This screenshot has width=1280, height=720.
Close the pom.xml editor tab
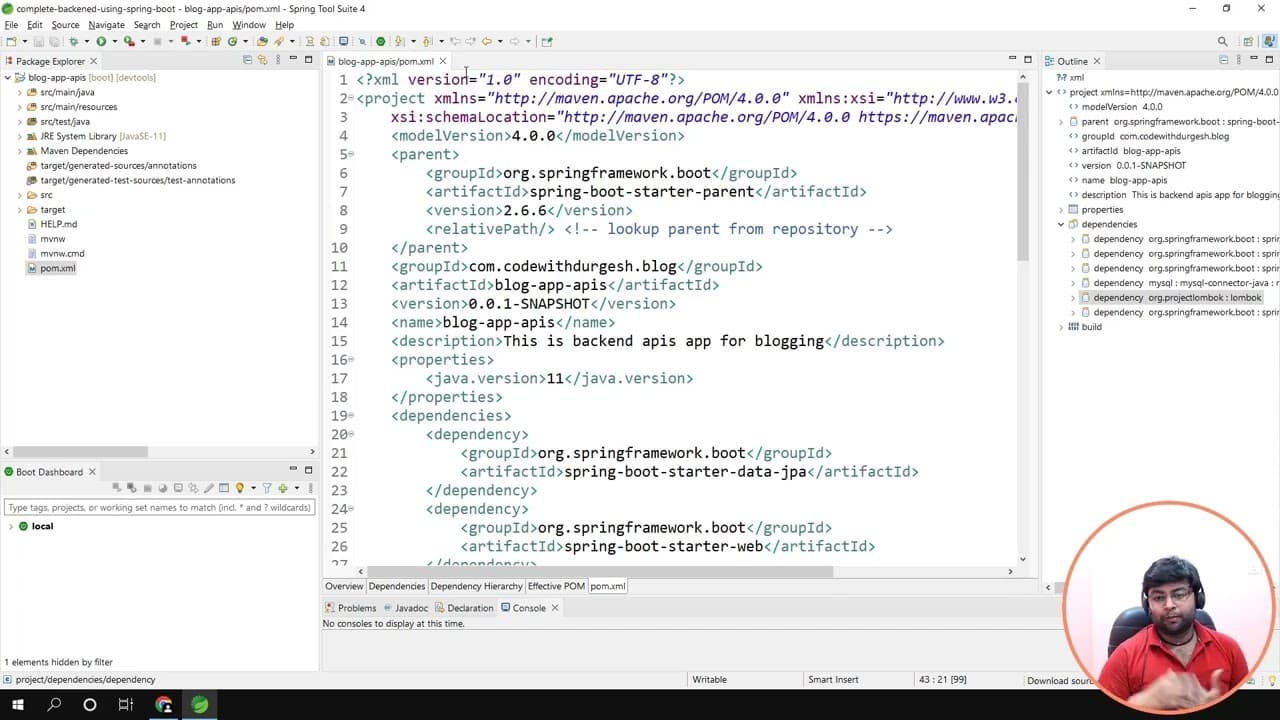pos(442,61)
